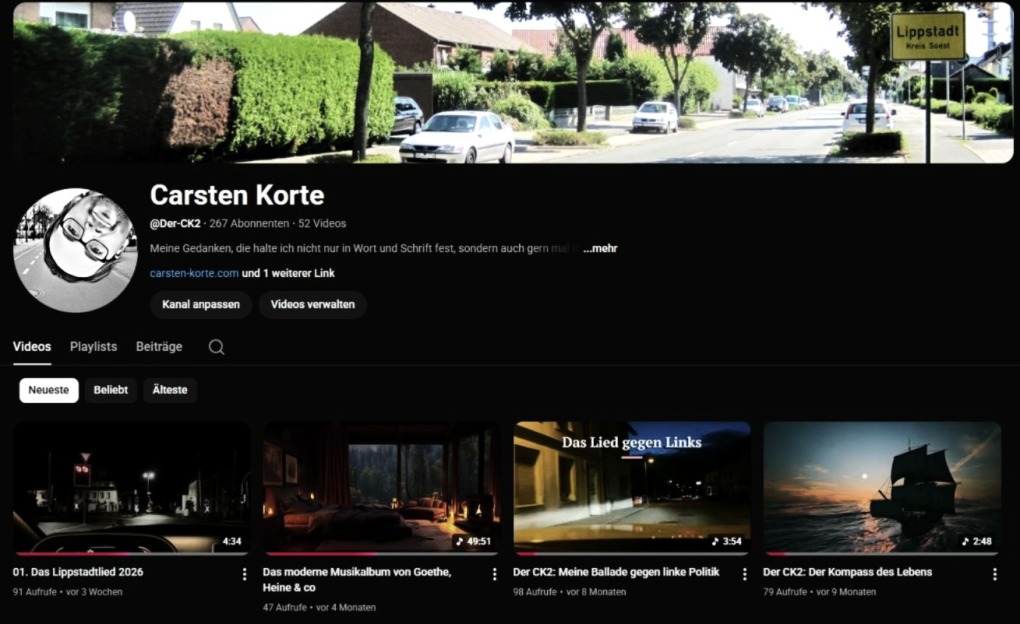The width and height of the screenshot is (1020, 624).
Task: Select the Älteste sort filter
Action: [170, 390]
